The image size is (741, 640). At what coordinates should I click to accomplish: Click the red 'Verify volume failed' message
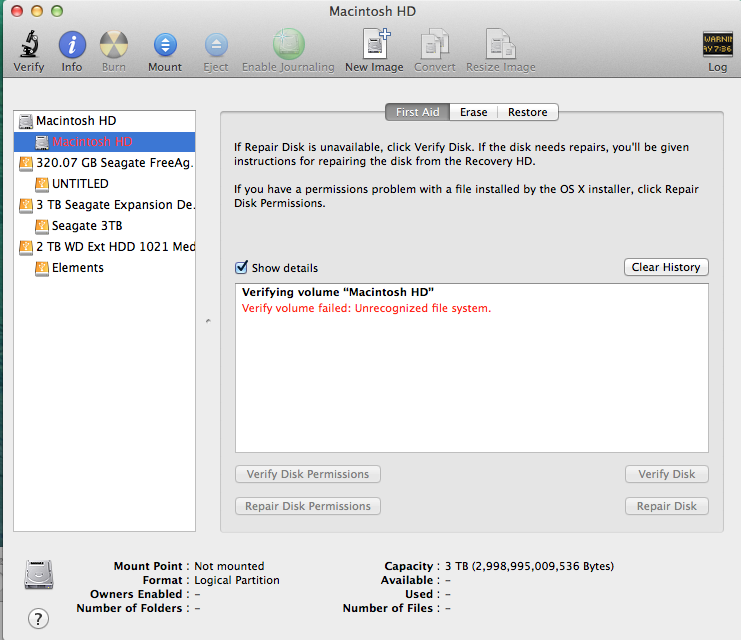click(366, 308)
